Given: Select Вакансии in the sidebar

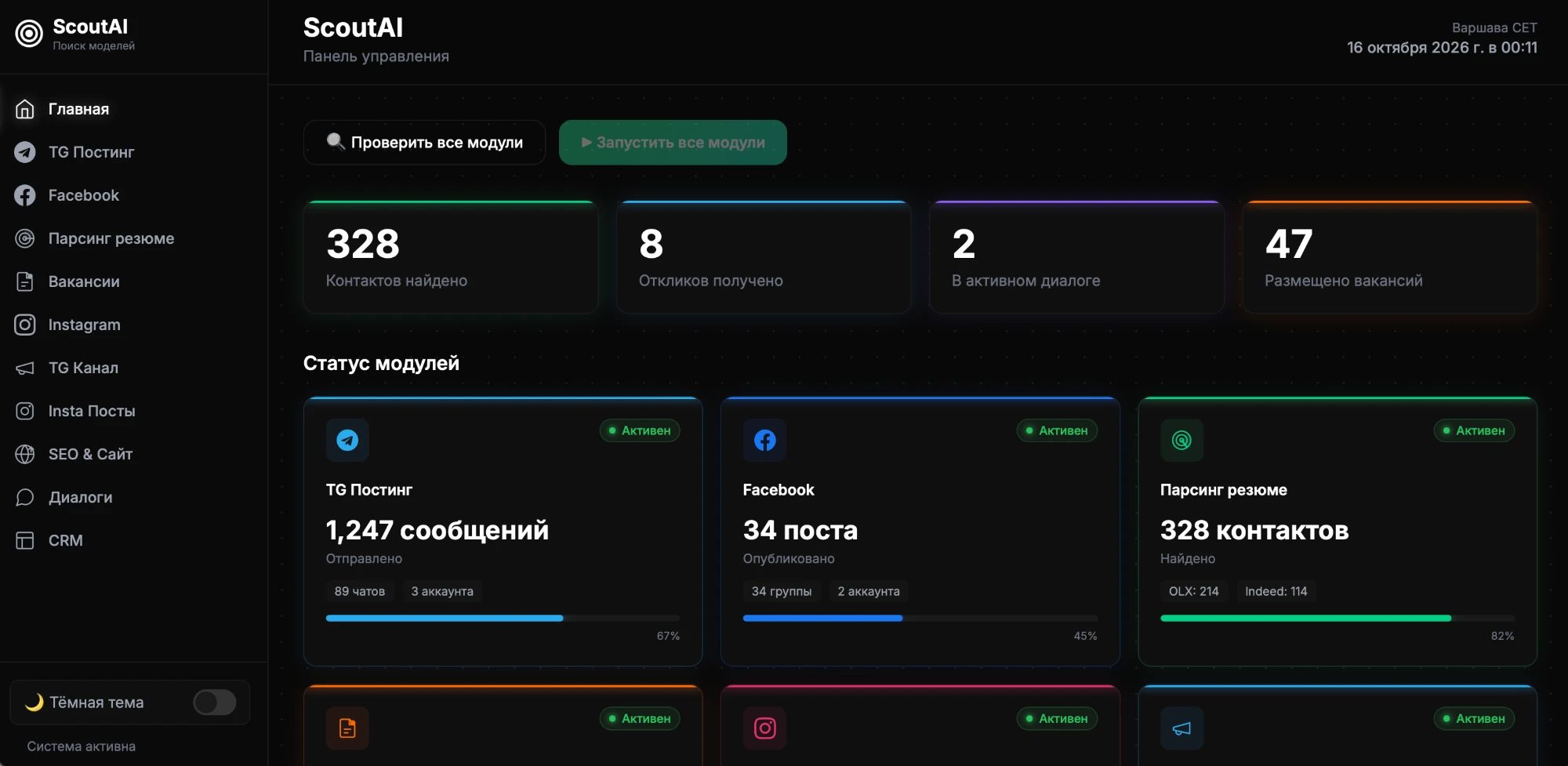Looking at the screenshot, I should coord(134,281).
